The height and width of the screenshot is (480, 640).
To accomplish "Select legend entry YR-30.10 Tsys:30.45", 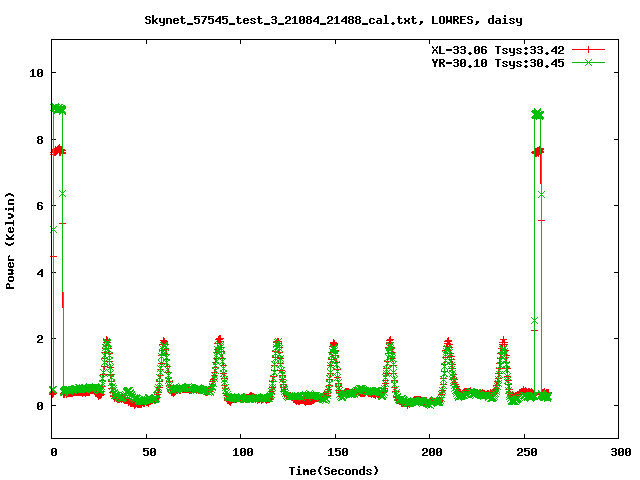I will (x=498, y=63).
